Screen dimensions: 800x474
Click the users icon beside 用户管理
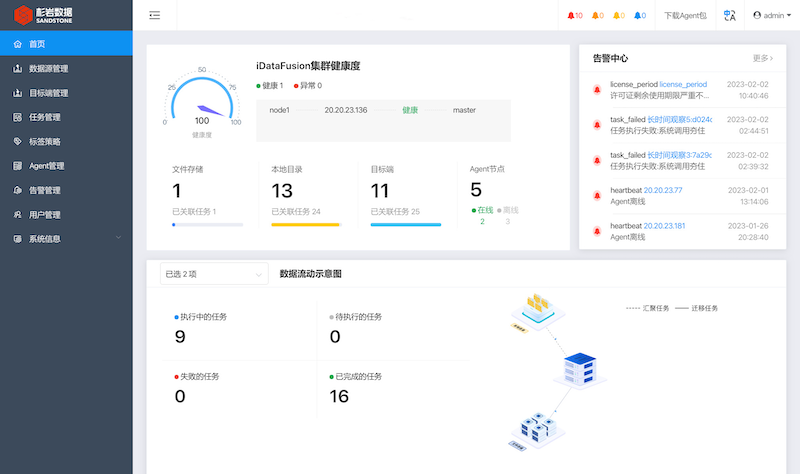tap(17, 215)
